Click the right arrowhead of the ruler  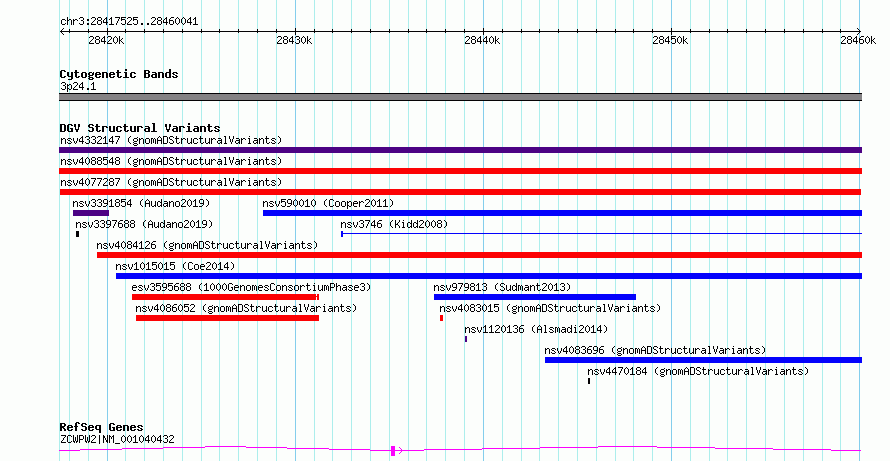(859, 31)
